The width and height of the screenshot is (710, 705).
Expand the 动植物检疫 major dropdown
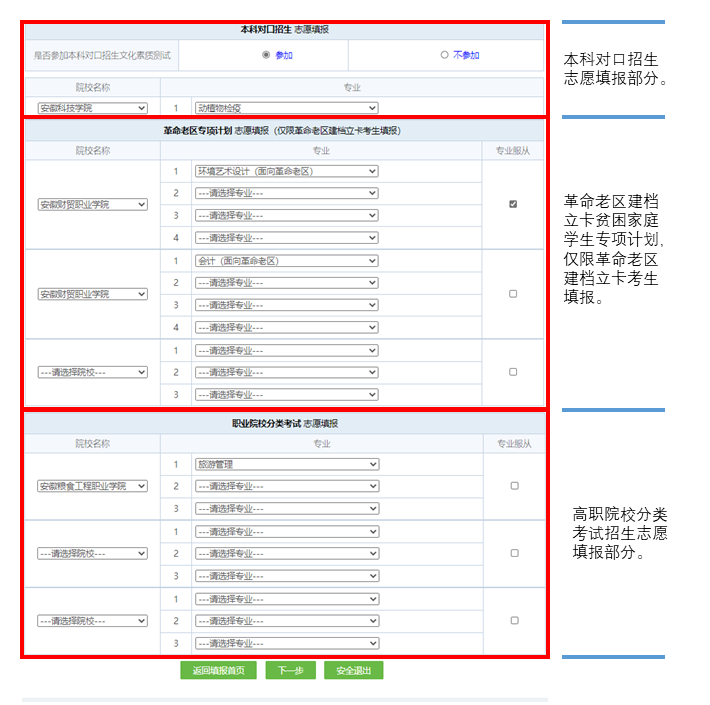pos(286,108)
